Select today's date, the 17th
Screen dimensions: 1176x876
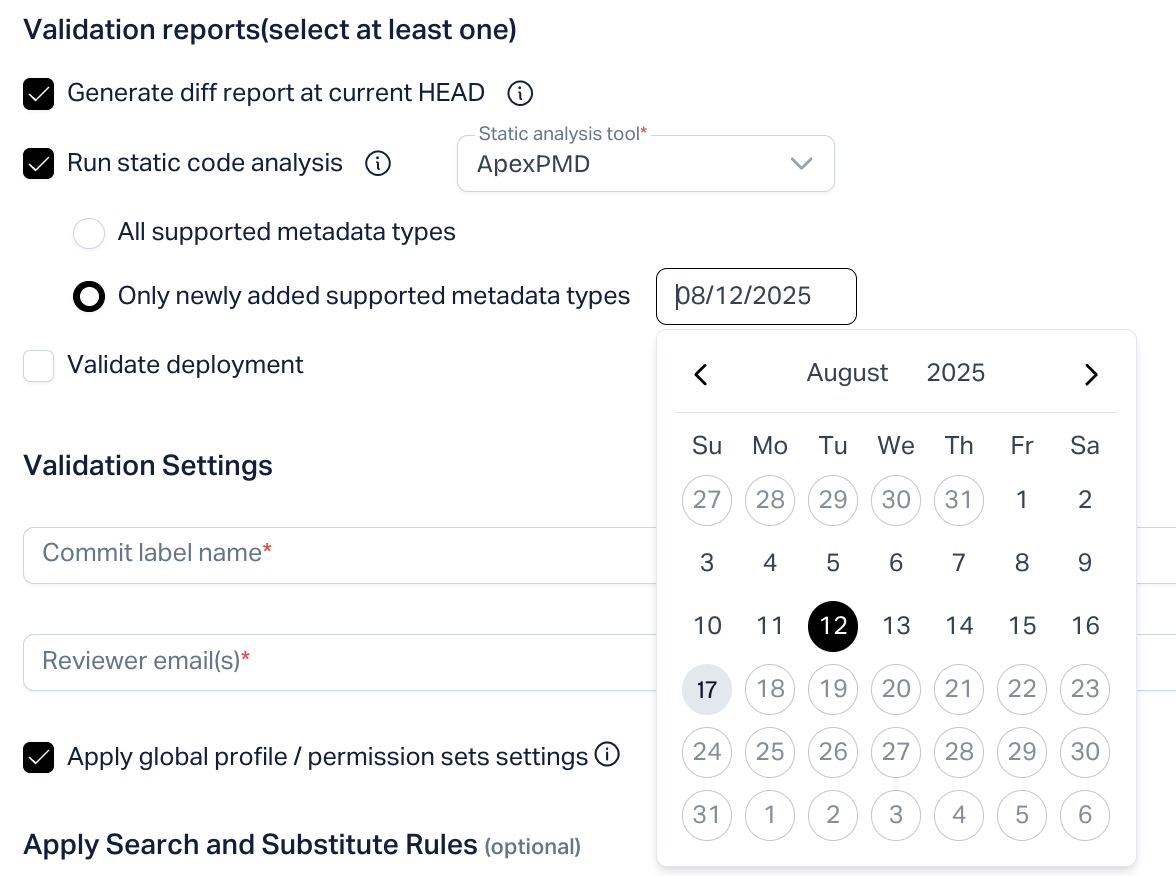point(707,689)
